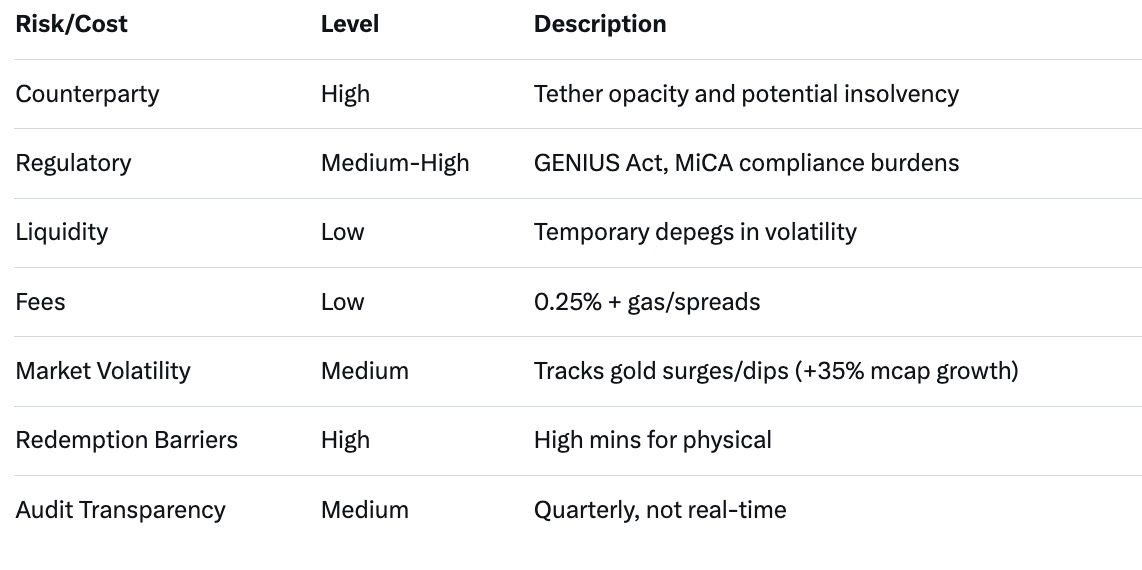Click the Tracks gold surges/dips description
The image size is (1142, 570).
(x=776, y=371)
